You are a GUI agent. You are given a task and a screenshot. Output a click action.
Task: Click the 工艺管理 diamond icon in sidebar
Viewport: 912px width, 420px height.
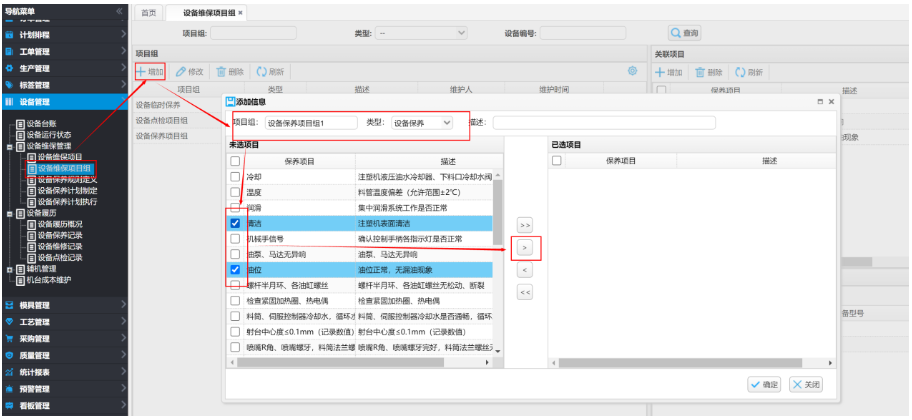point(9,322)
